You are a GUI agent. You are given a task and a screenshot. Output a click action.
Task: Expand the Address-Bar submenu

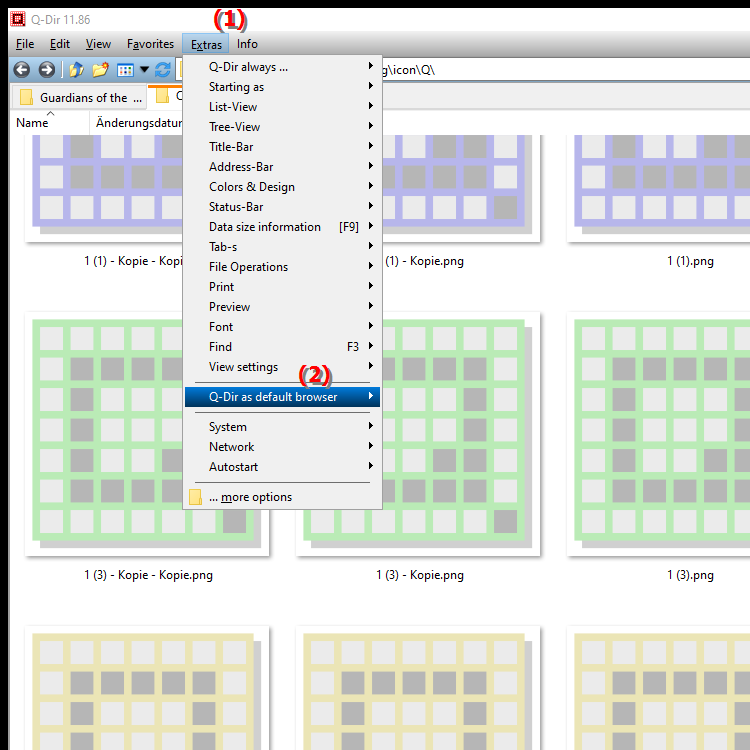(x=282, y=167)
